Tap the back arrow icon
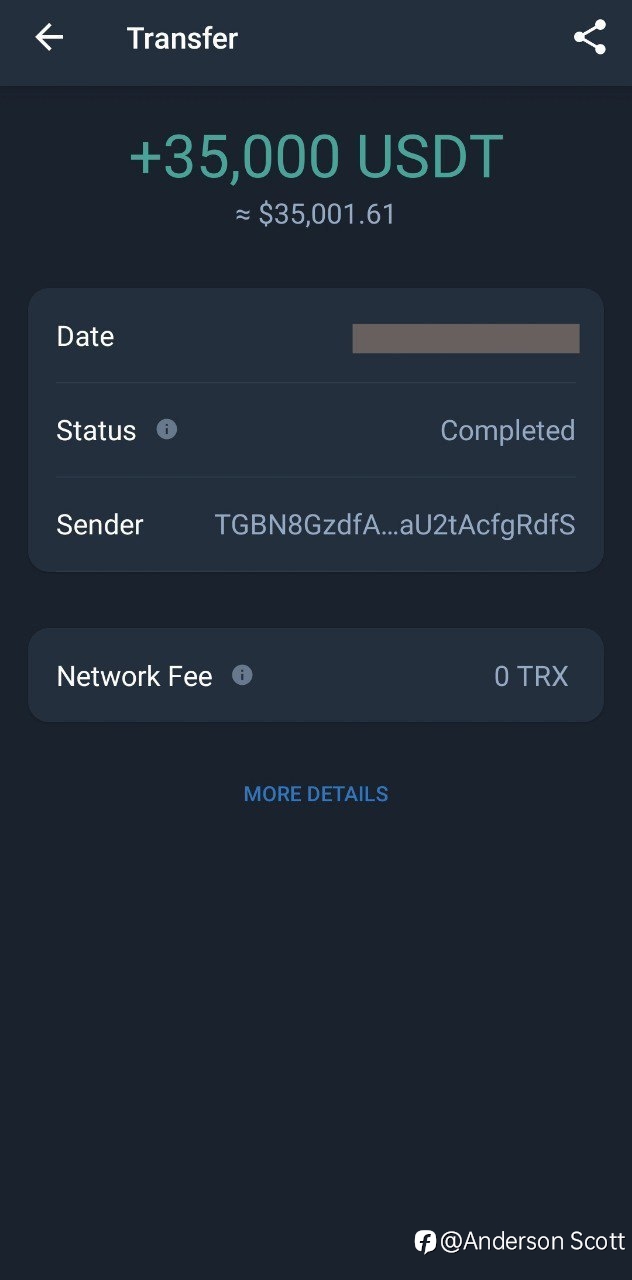 pyautogui.click(x=49, y=38)
